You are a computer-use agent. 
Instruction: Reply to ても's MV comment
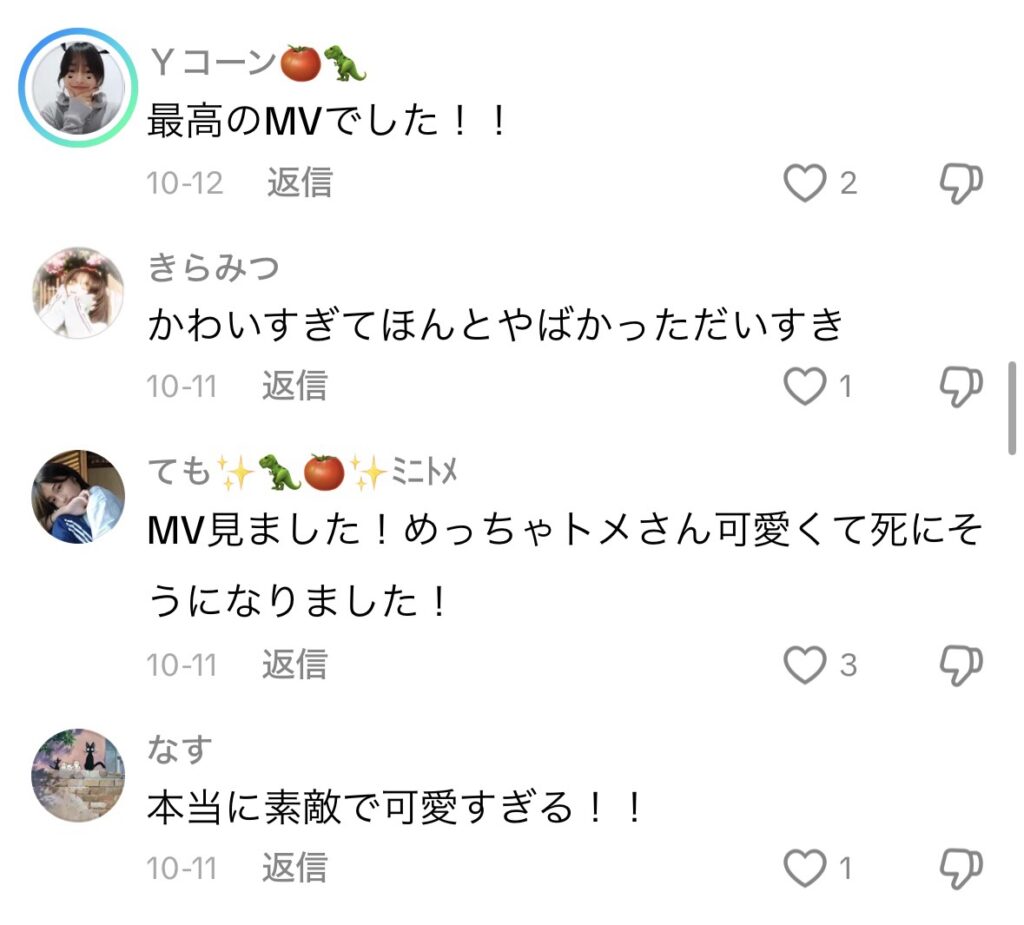click(x=295, y=664)
